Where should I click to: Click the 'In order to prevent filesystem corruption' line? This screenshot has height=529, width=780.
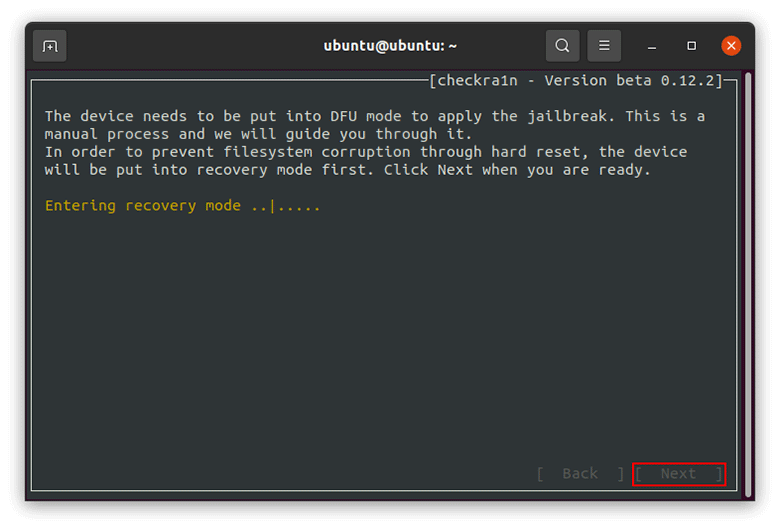click(x=366, y=152)
